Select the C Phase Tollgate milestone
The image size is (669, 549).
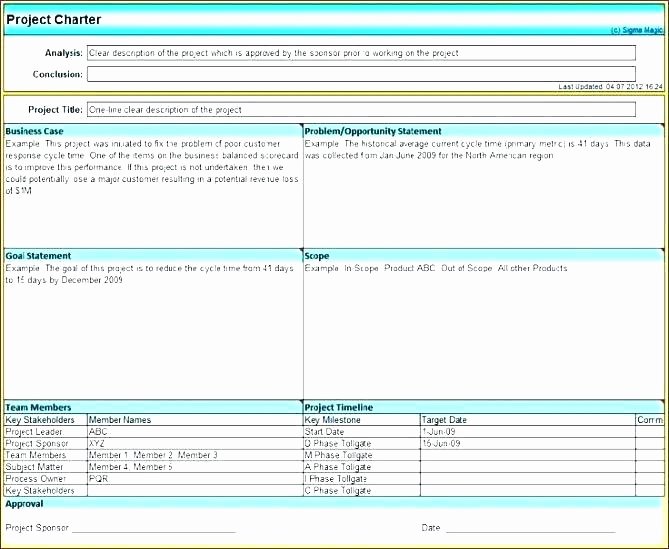coord(362,491)
